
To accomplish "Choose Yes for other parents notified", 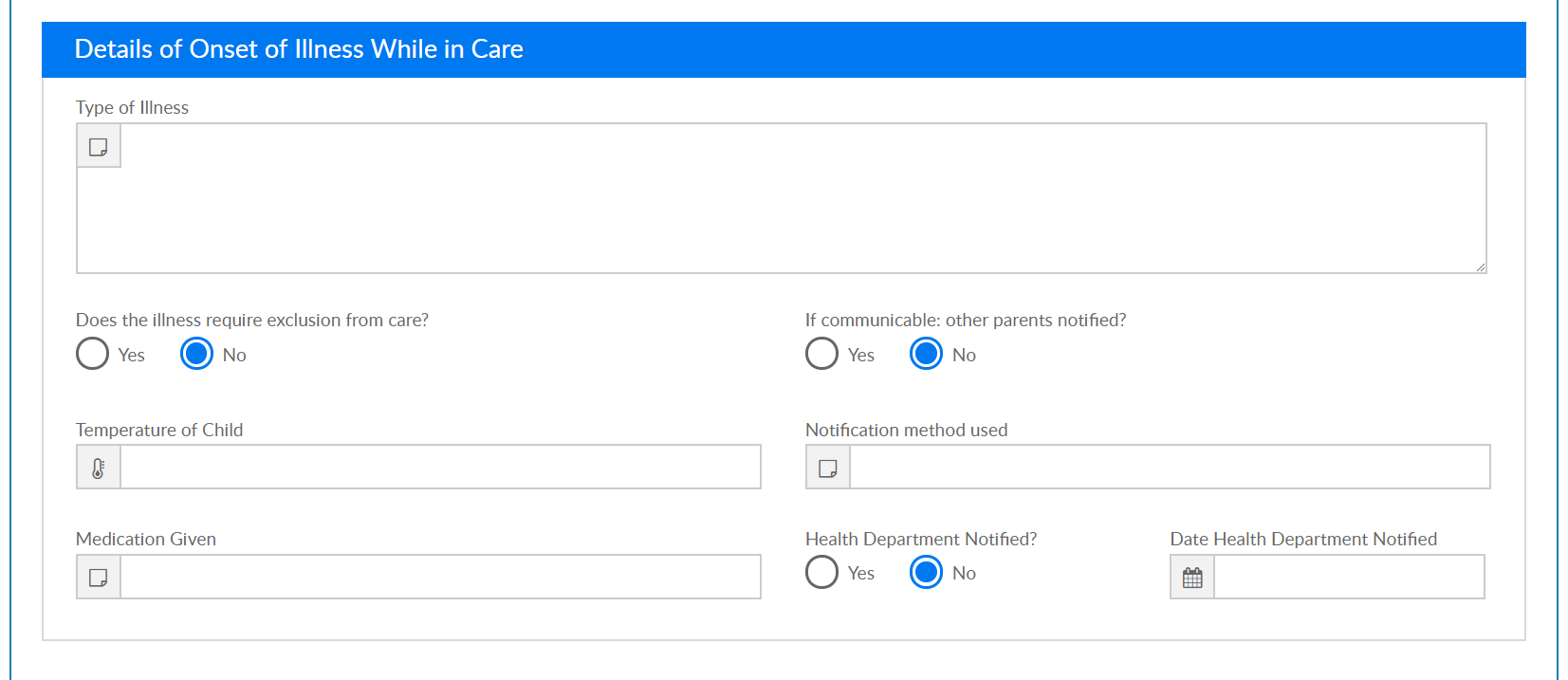I will point(822,354).
